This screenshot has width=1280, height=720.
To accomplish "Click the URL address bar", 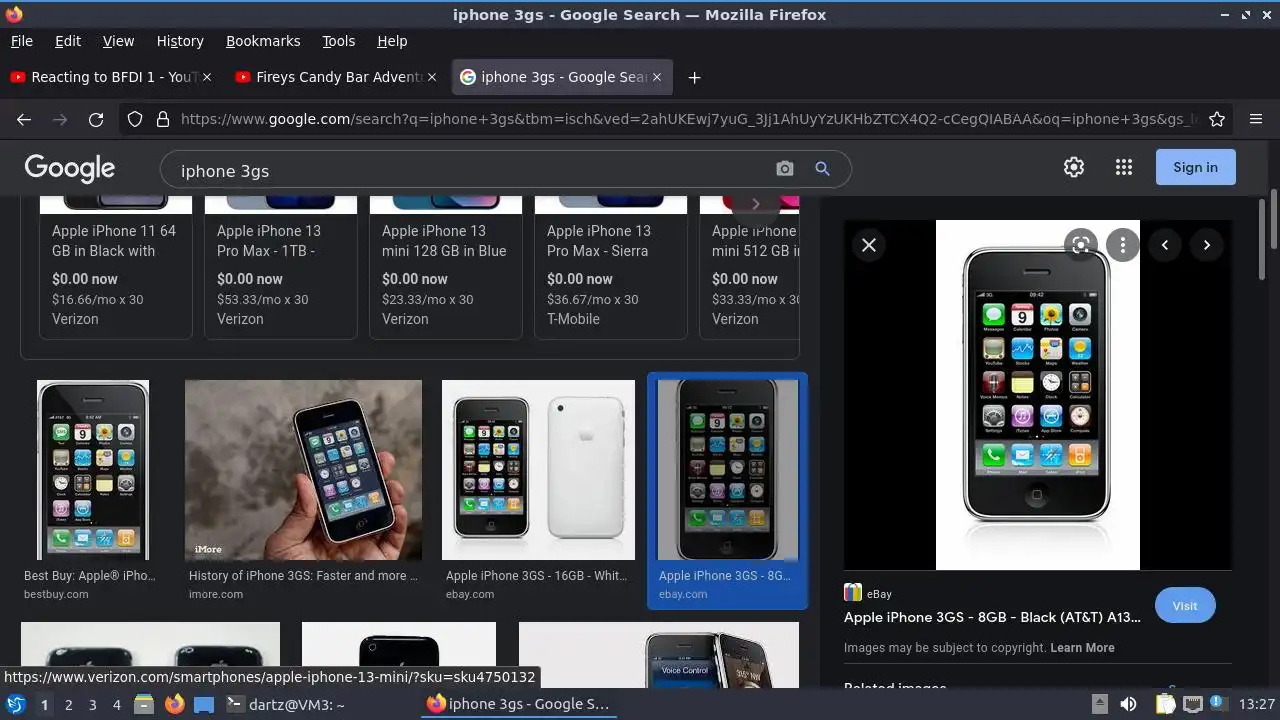I will [688, 119].
